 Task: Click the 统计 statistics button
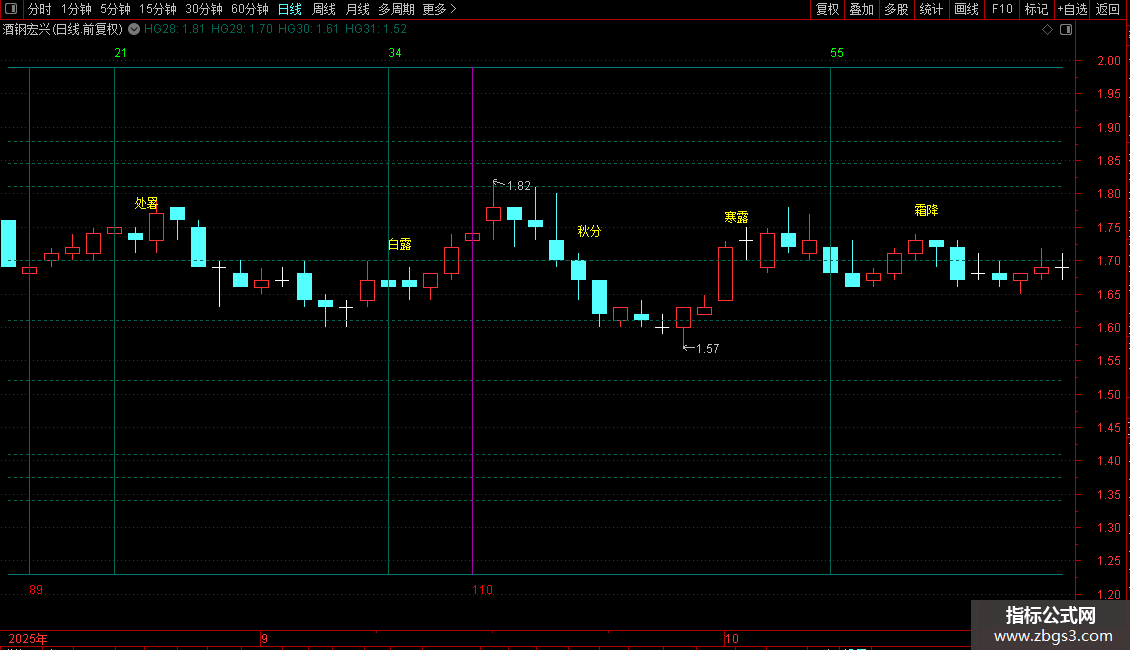point(931,9)
